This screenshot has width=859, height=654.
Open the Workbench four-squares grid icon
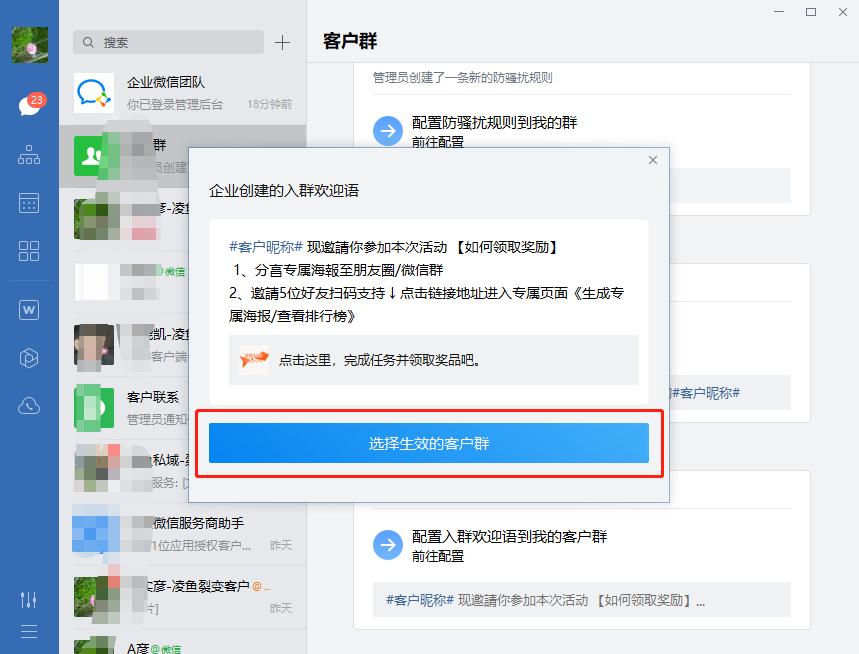point(29,251)
